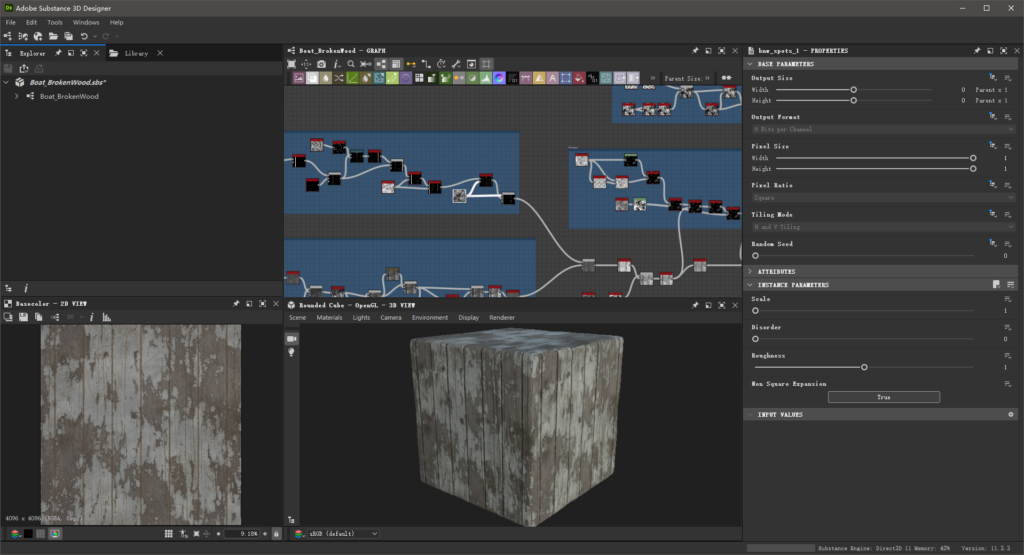Toggle the link-nodes display icon in graph toolbar
The width and height of the screenshot is (1024, 555).
(381, 64)
